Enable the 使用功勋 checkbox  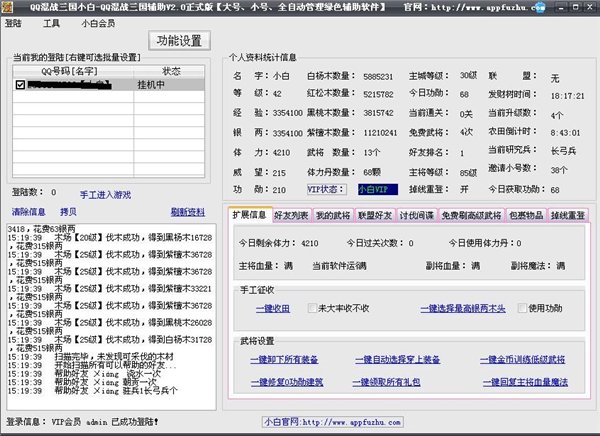point(522,308)
